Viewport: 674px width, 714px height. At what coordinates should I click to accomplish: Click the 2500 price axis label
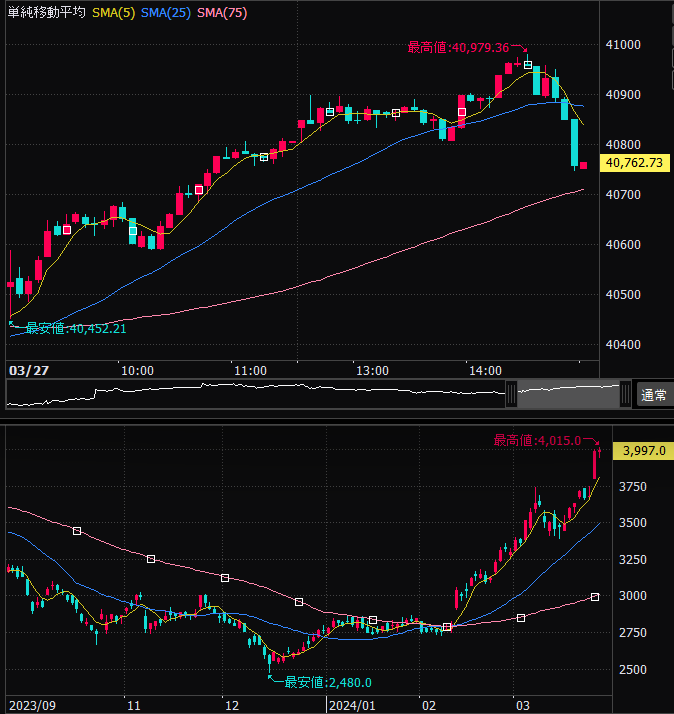[x=633, y=670]
